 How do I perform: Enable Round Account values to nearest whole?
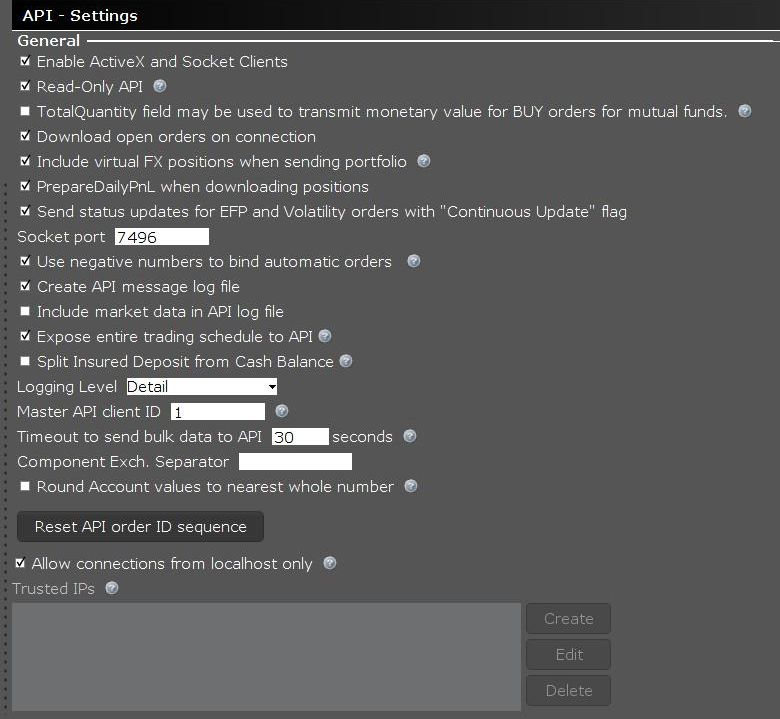click(25, 486)
